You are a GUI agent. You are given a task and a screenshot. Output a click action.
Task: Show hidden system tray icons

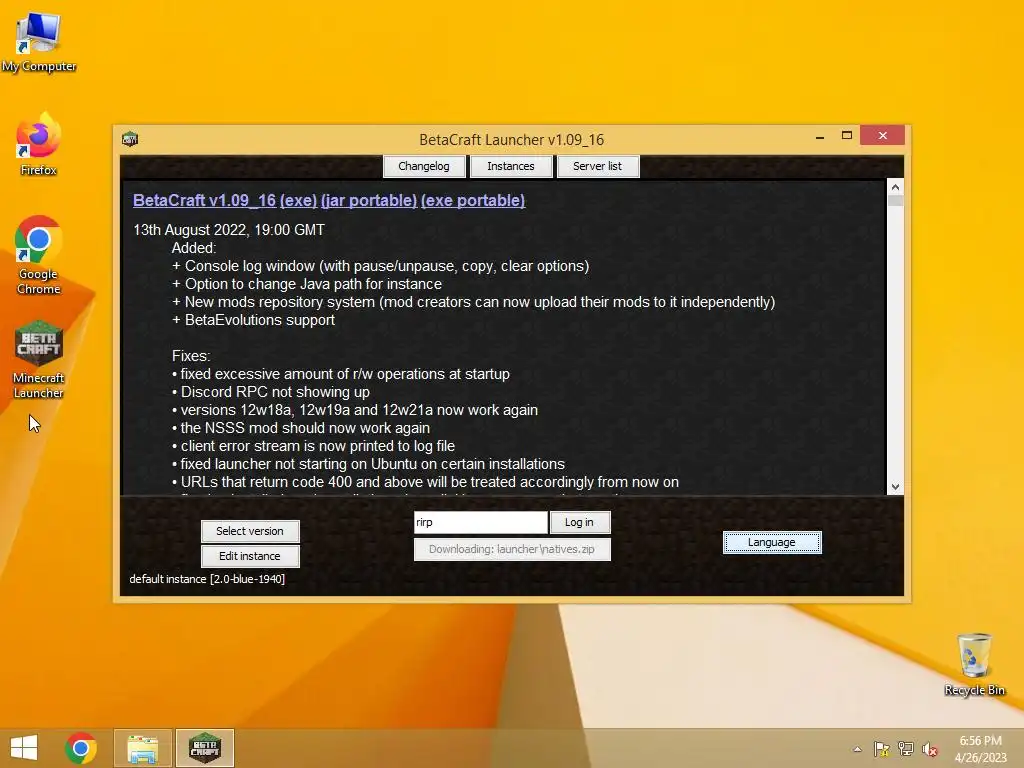point(857,749)
